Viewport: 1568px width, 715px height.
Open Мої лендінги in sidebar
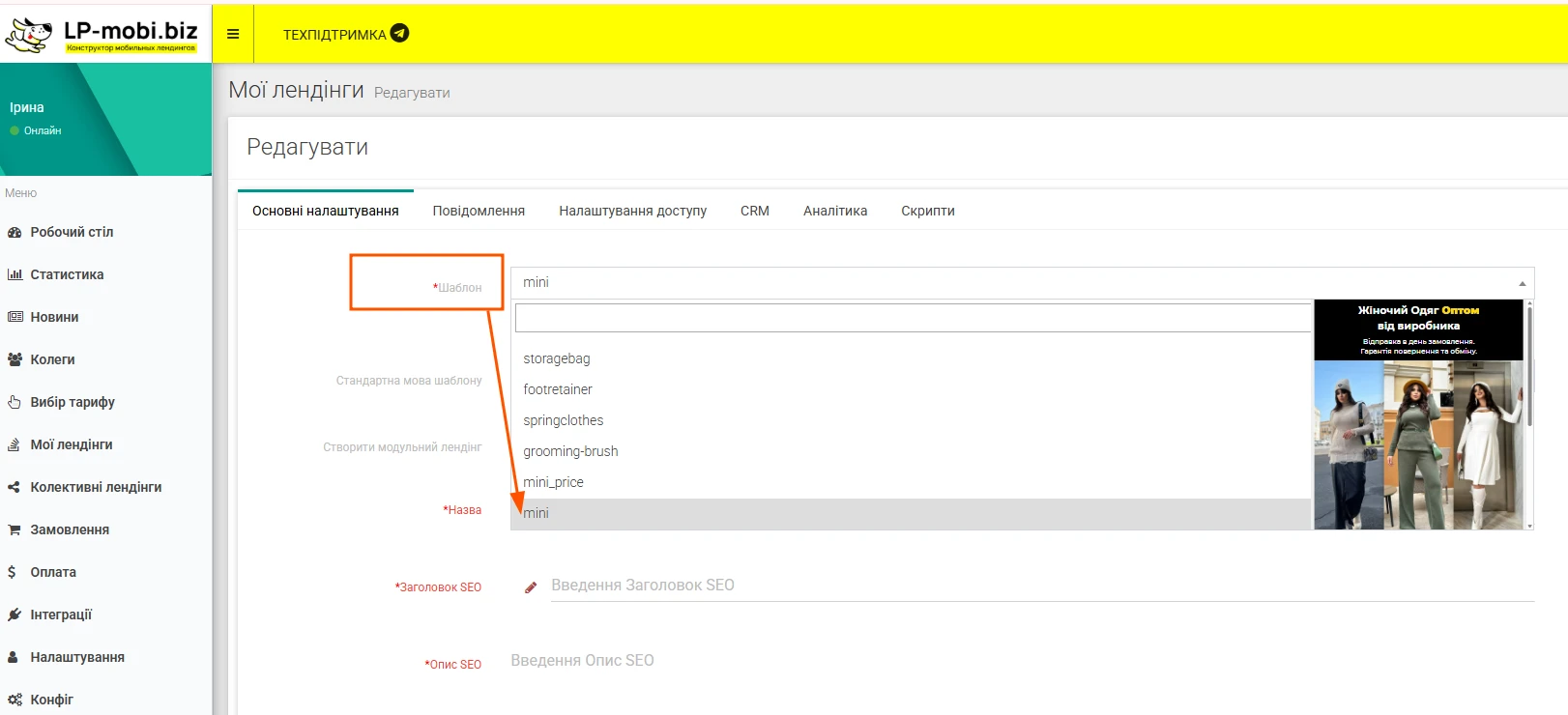[72, 444]
